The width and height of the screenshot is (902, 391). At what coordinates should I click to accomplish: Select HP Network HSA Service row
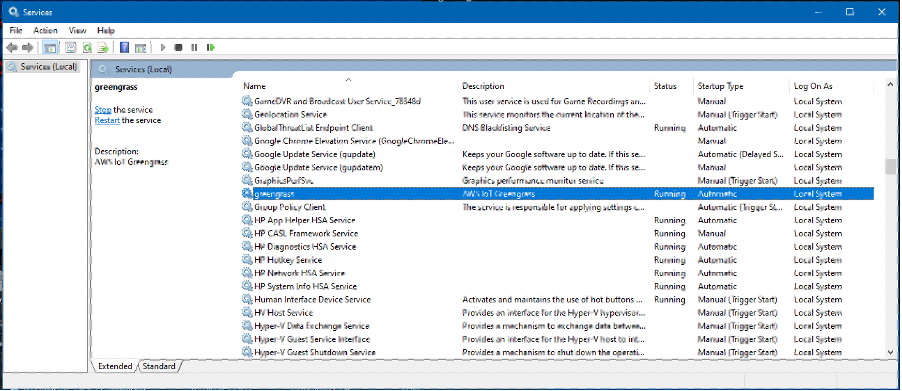(557, 273)
